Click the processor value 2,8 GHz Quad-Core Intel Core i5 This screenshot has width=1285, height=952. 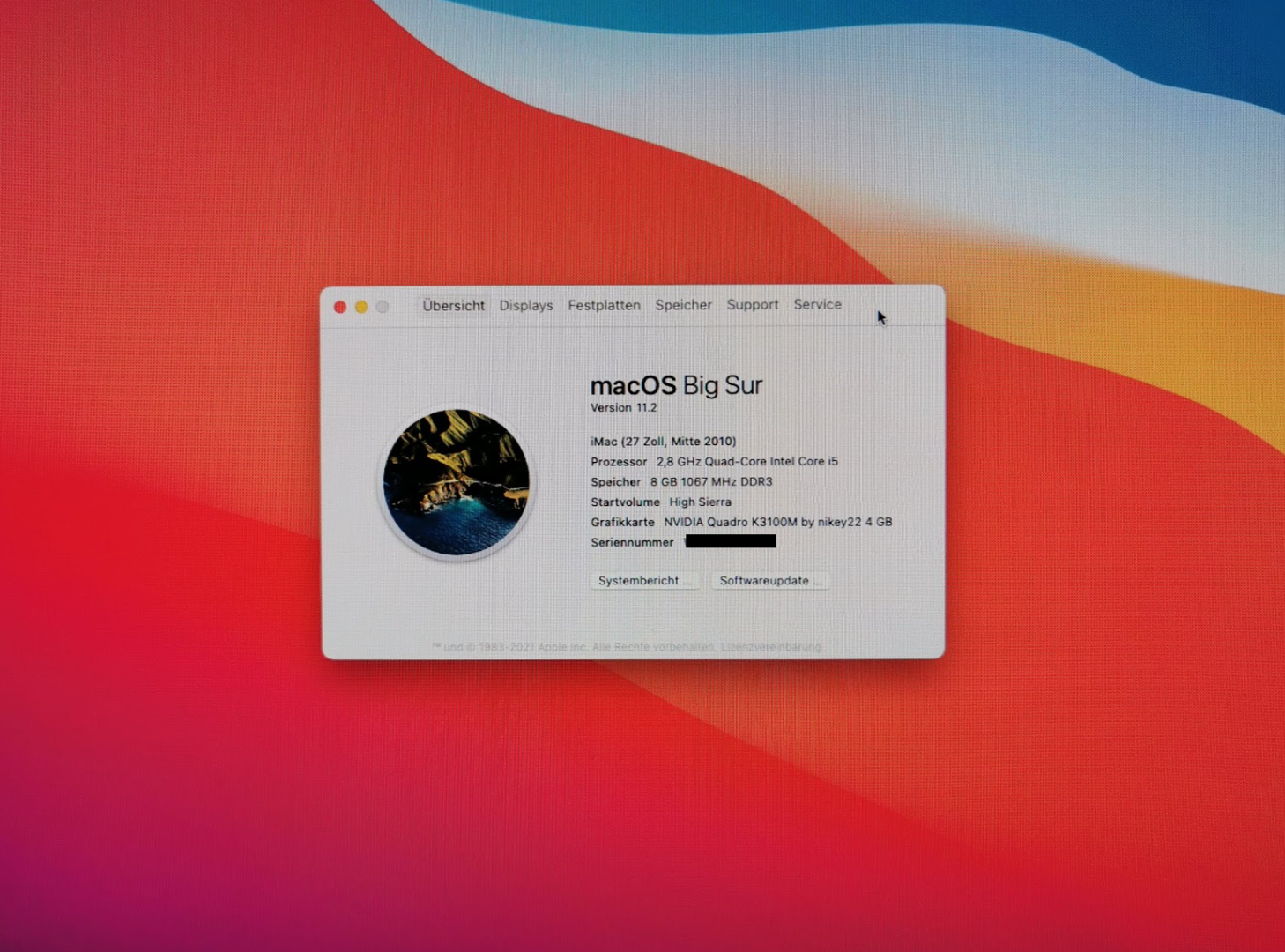coord(746,461)
